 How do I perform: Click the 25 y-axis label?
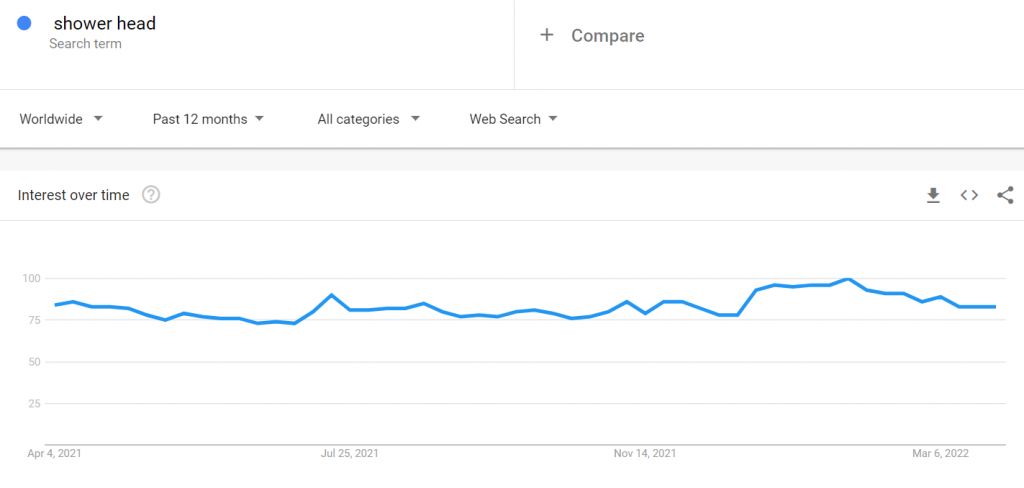coord(36,403)
